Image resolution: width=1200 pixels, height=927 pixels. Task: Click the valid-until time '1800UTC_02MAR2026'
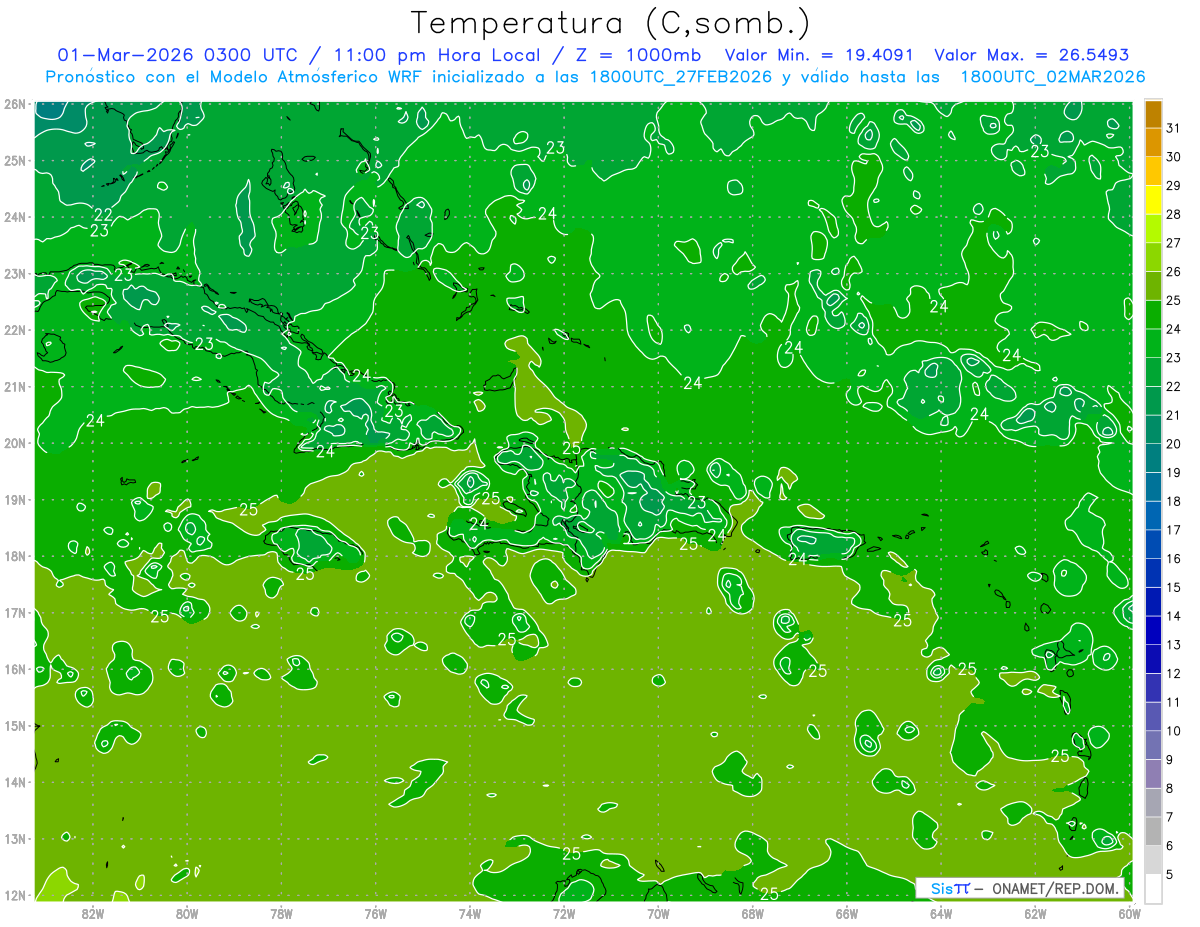click(1052, 77)
